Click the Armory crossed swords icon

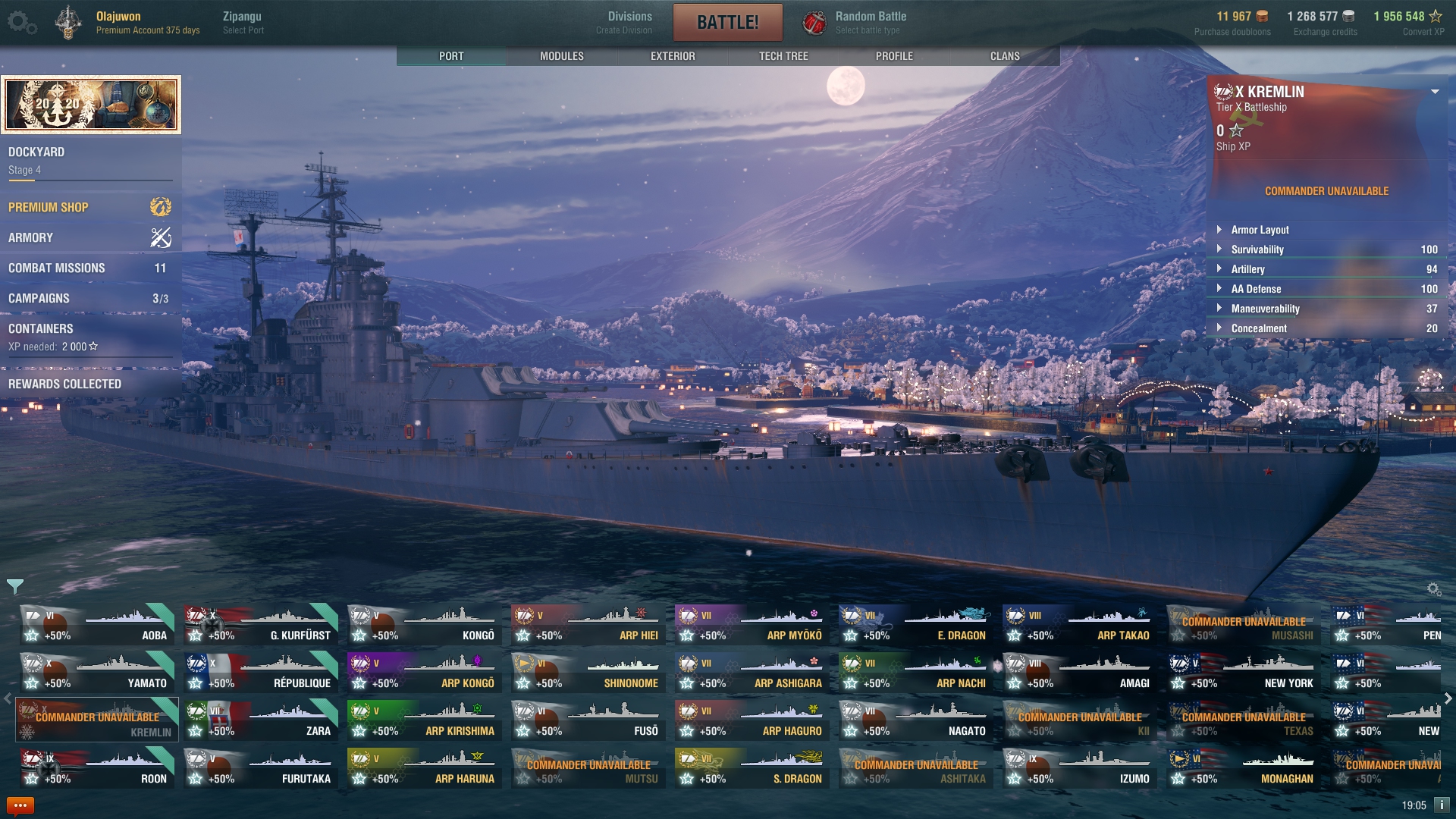click(x=160, y=237)
